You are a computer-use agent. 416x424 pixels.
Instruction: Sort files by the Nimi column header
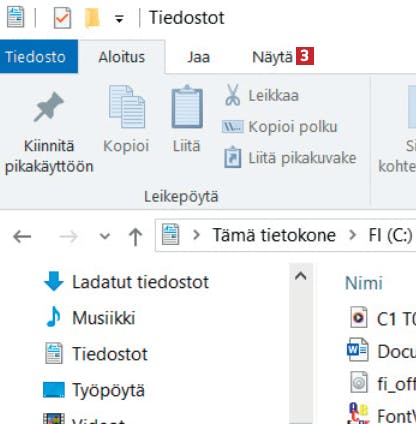[x=364, y=283]
